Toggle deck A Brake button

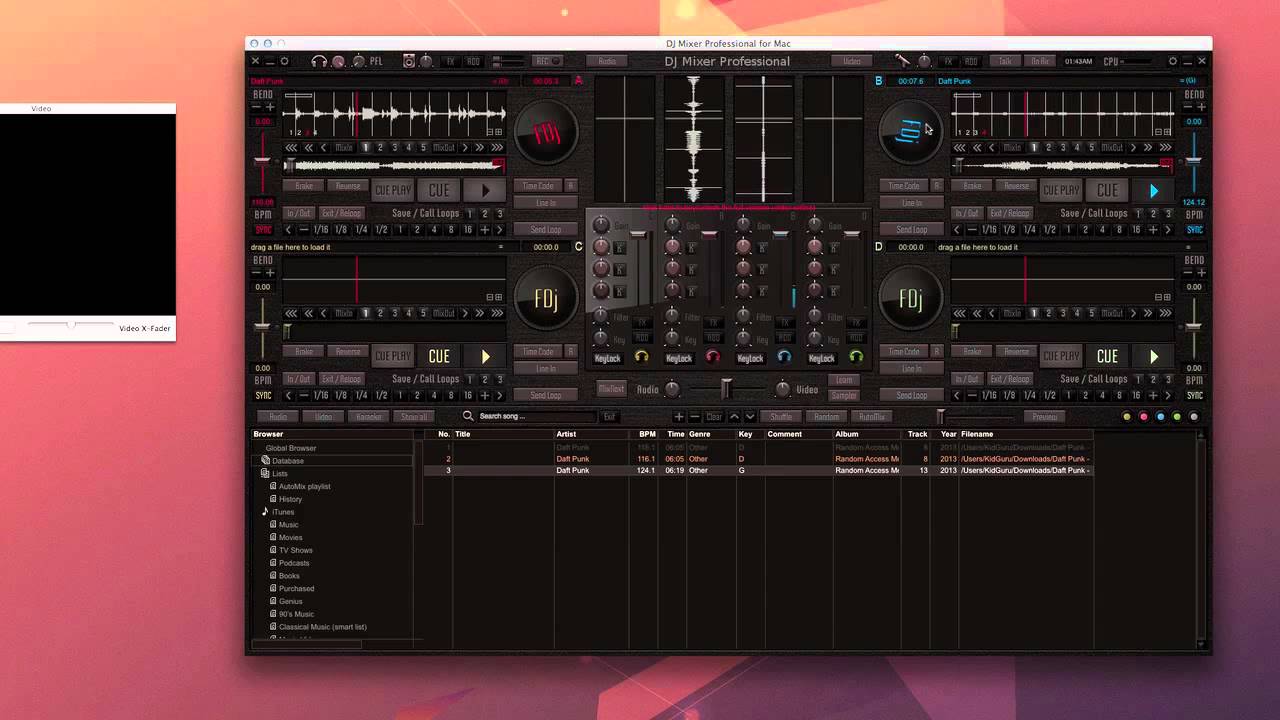[304, 186]
